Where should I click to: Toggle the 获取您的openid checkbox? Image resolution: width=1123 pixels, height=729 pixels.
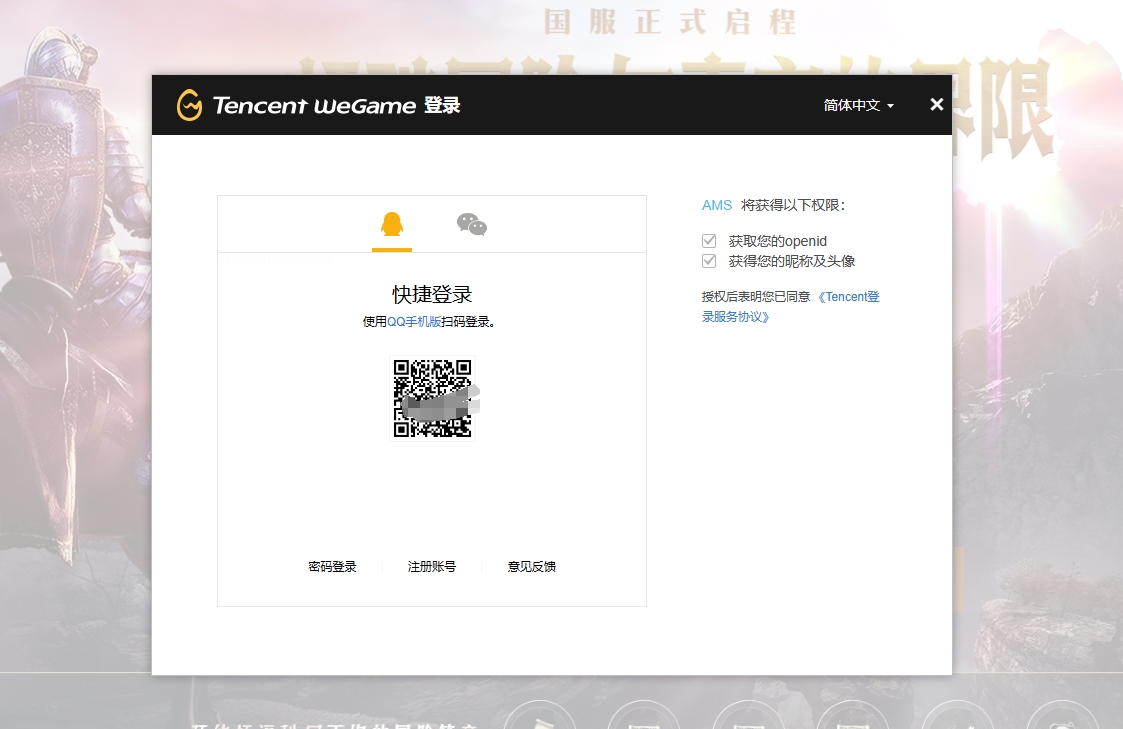[x=709, y=241]
